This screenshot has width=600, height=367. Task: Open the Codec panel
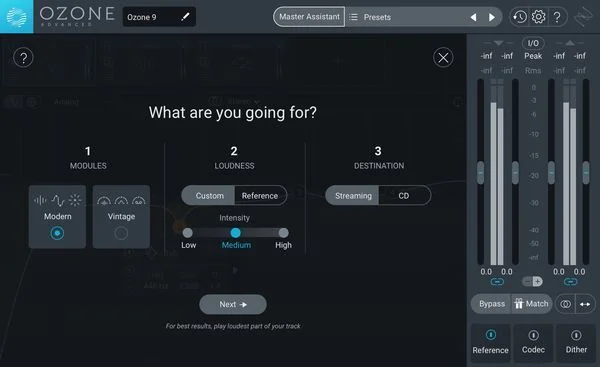533,343
